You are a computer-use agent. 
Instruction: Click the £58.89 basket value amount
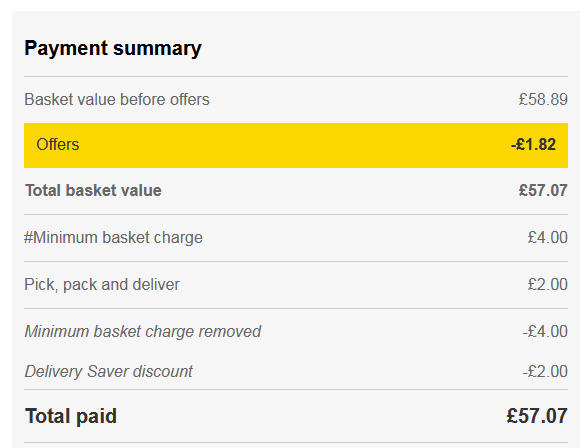543,100
